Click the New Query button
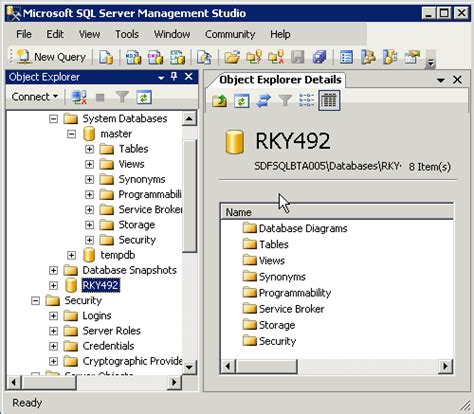This screenshot has height=414, width=474. pyautogui.click(x=51, y=57)
